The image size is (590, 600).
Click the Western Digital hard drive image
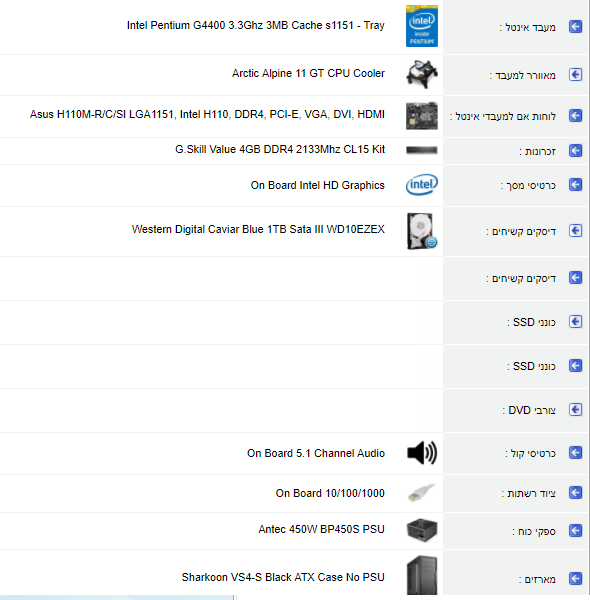tap(422, 231)
